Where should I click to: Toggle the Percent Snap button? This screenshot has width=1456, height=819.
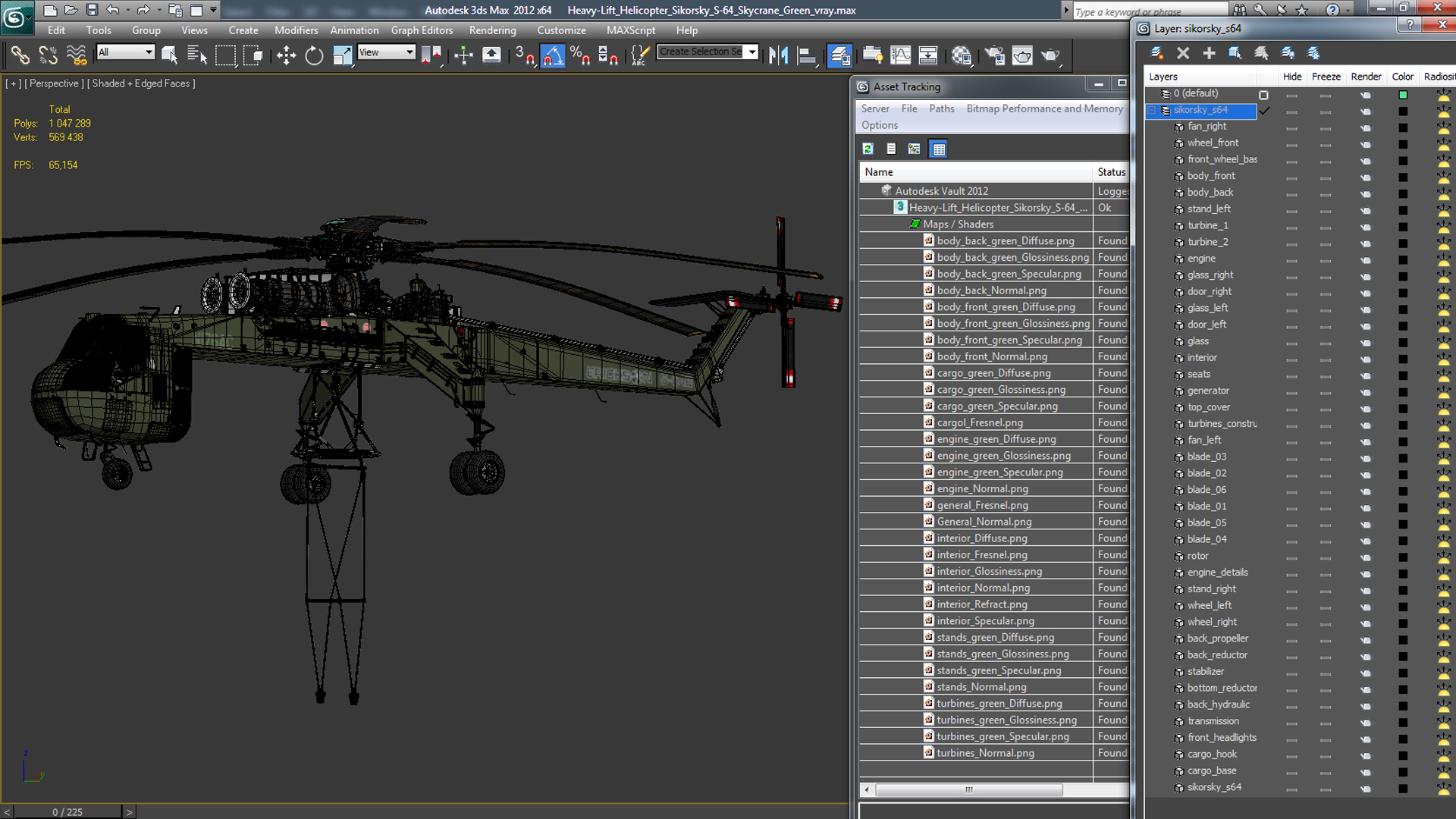pos(581,55)
